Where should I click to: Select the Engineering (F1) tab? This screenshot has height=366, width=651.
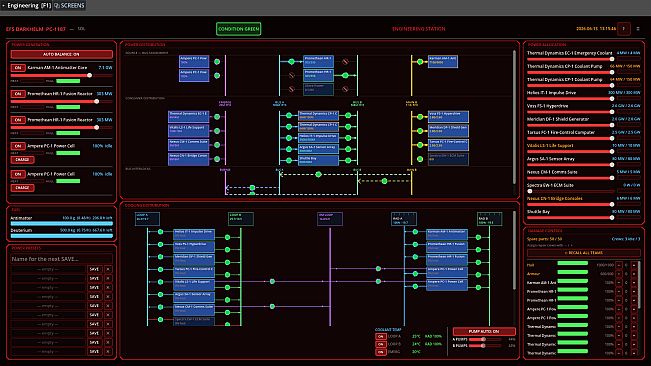(27, 5)
